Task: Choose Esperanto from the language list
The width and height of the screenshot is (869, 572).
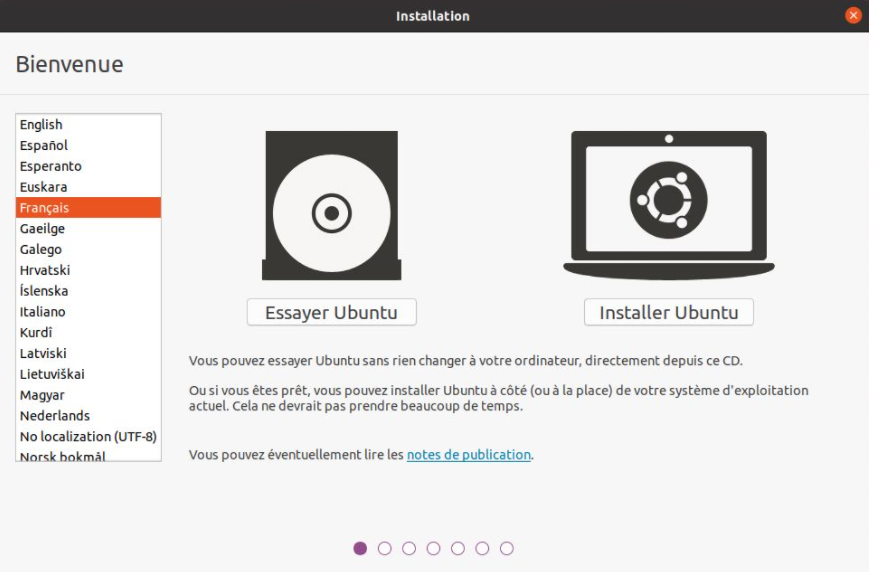Action: pyautogui.click(x=88, y=166)
